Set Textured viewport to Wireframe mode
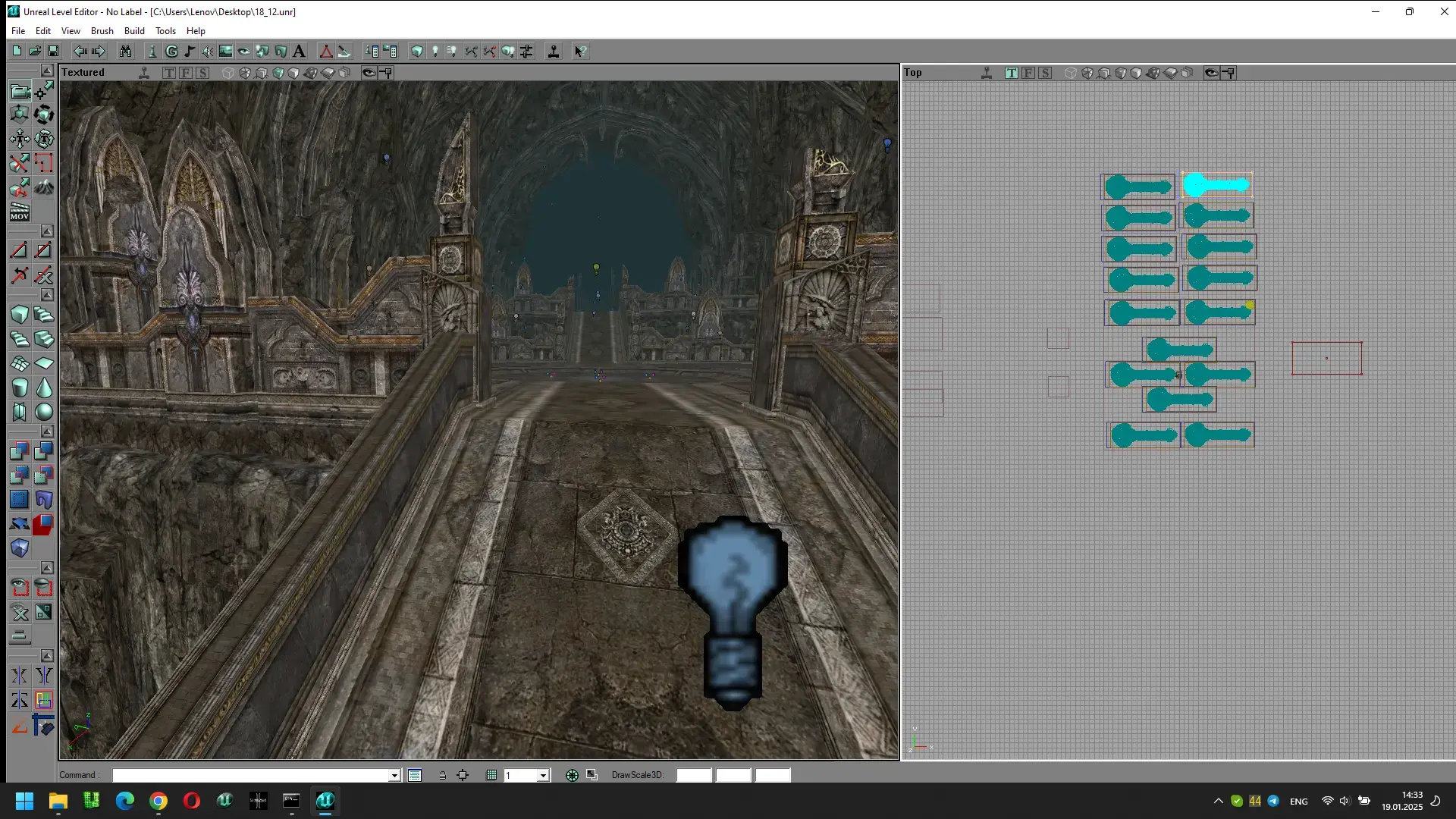The height and width of the screenshot is (819, 1456). [228, 73]
